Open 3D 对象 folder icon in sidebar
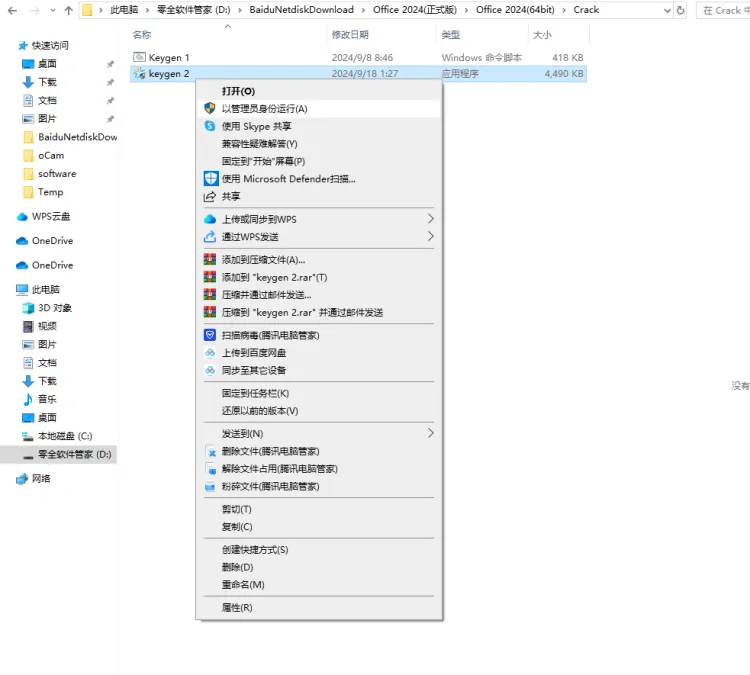 (28, 308)
